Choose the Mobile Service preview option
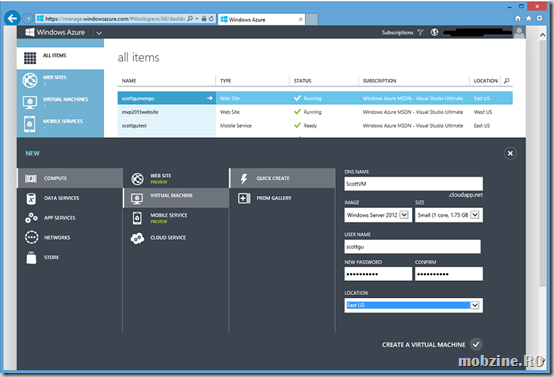Image resolution: width=554 pixels, height=377 pixels. click(x=176, y=218)
